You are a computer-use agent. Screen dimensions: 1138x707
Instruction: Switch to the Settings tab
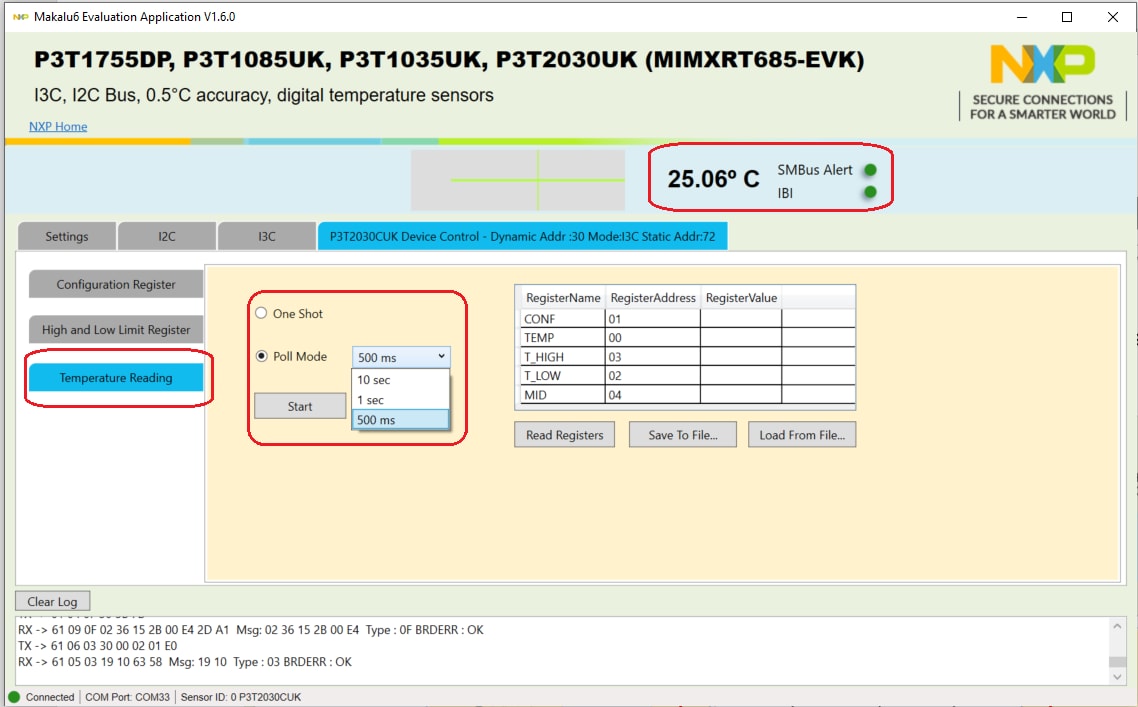(x=67, y=237)
